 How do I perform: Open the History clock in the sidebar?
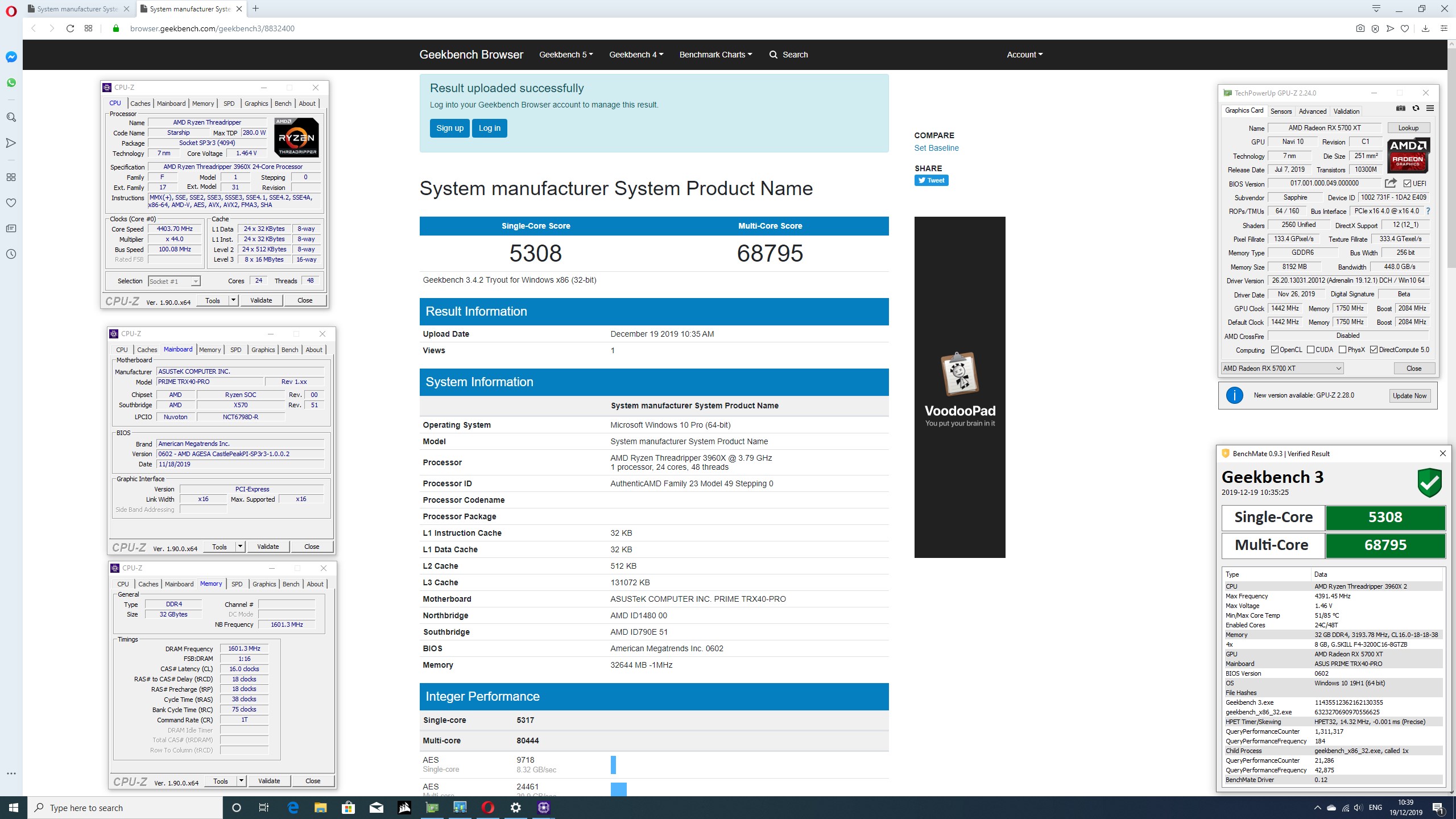click(x=11, y=254)
